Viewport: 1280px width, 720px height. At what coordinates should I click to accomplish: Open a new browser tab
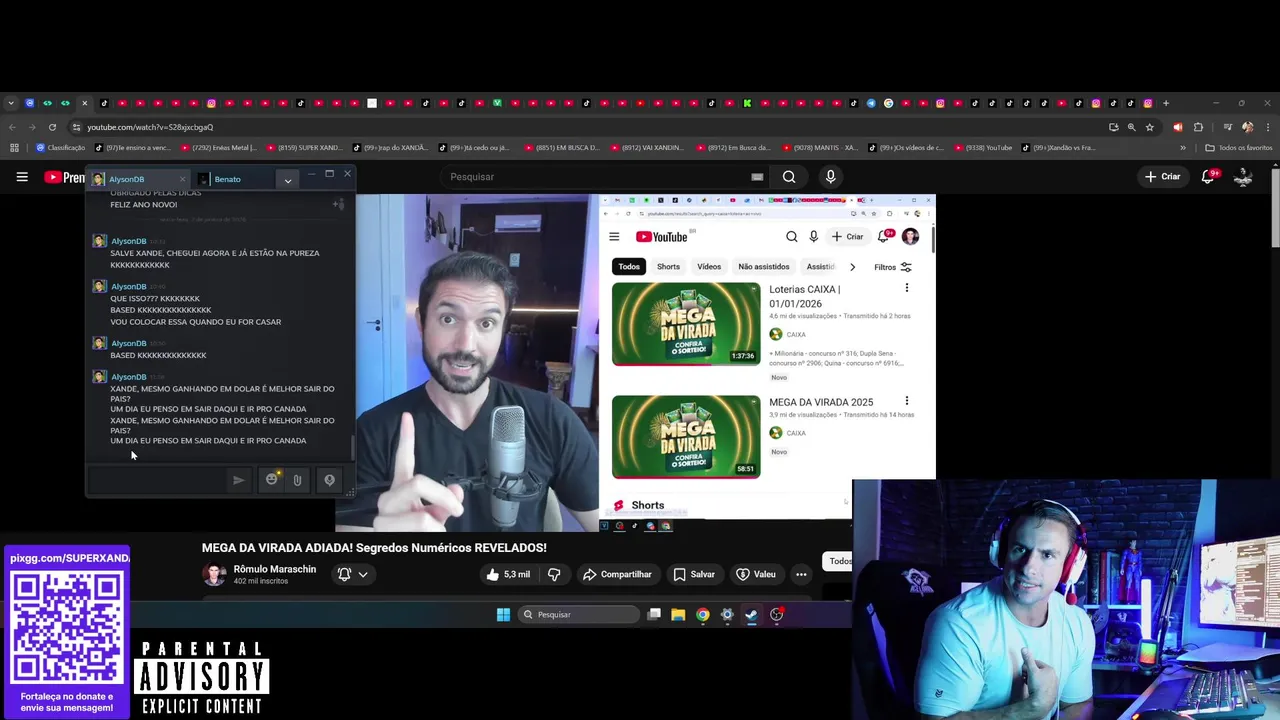(x=1165, y=103)
